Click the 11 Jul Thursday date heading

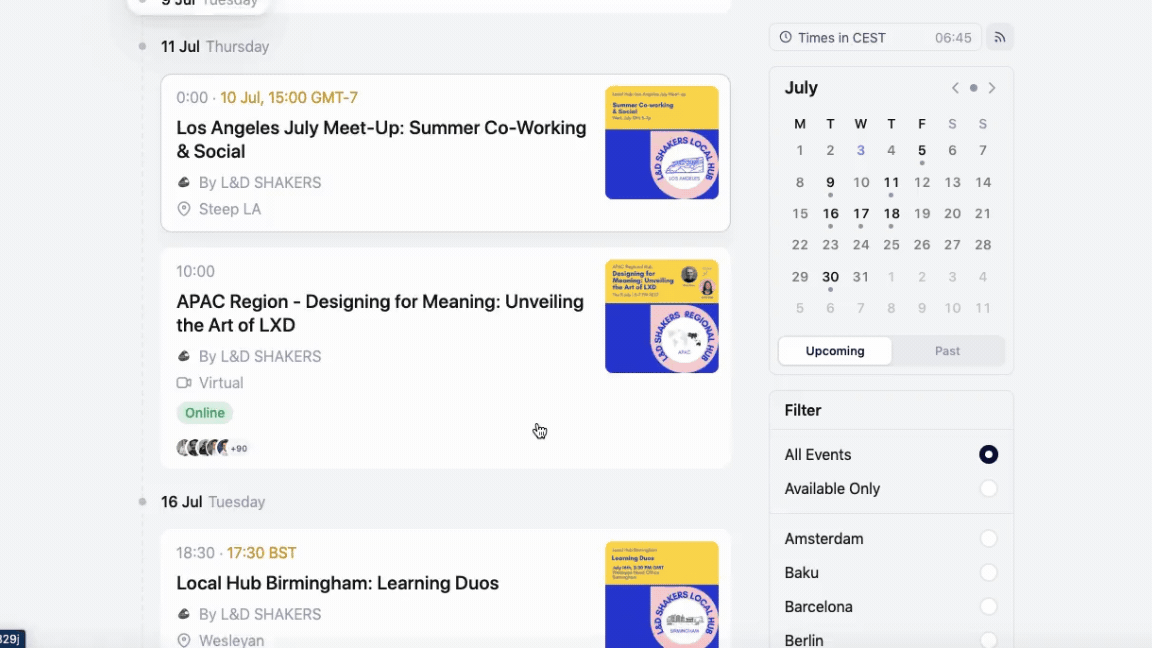[215, 46]
